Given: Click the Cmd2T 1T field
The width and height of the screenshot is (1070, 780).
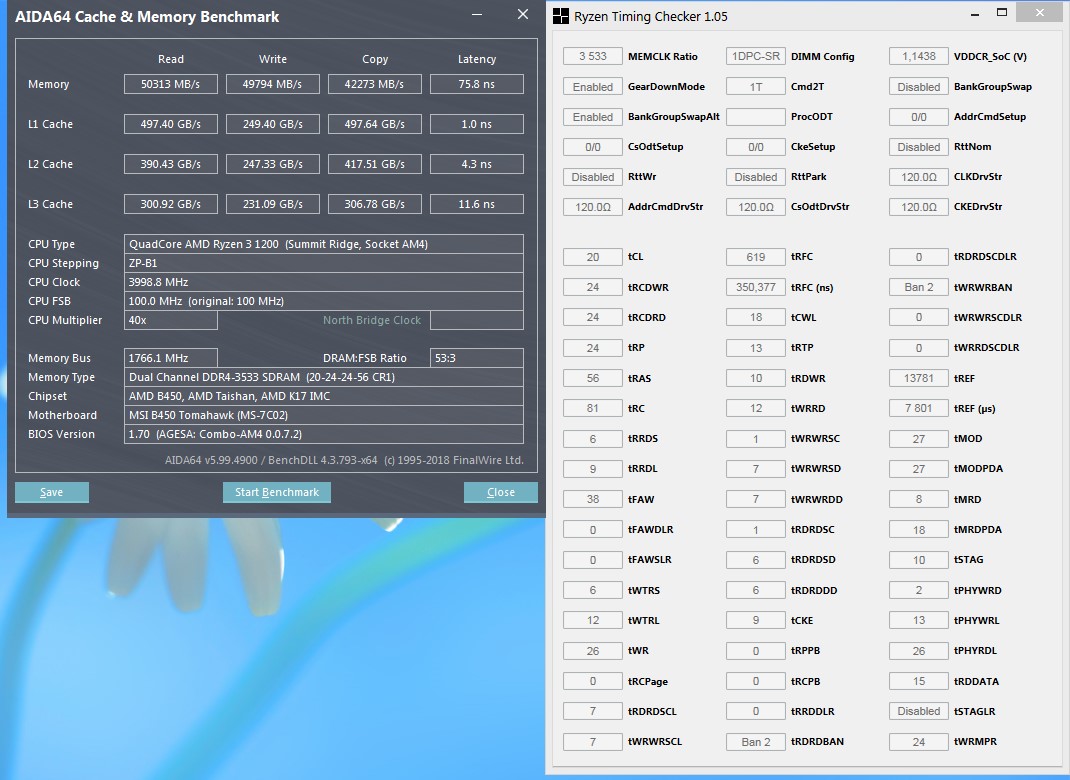Looking at the screenshot, I should (755, 87).
